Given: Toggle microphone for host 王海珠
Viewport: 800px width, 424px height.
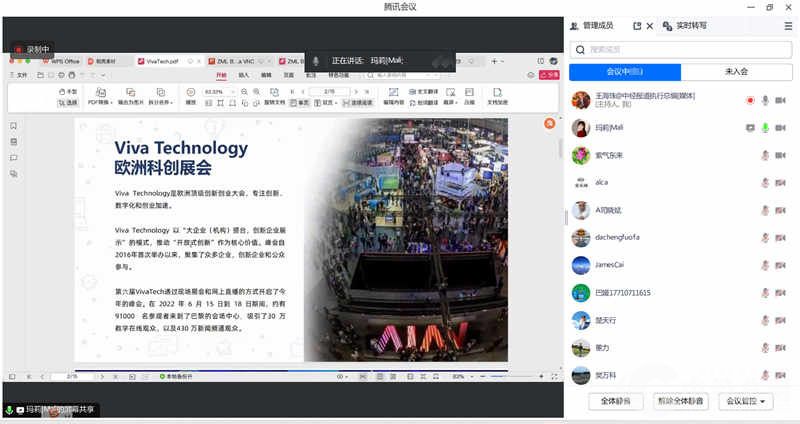Looking at the screenshot, I should (x=765, y=100).
